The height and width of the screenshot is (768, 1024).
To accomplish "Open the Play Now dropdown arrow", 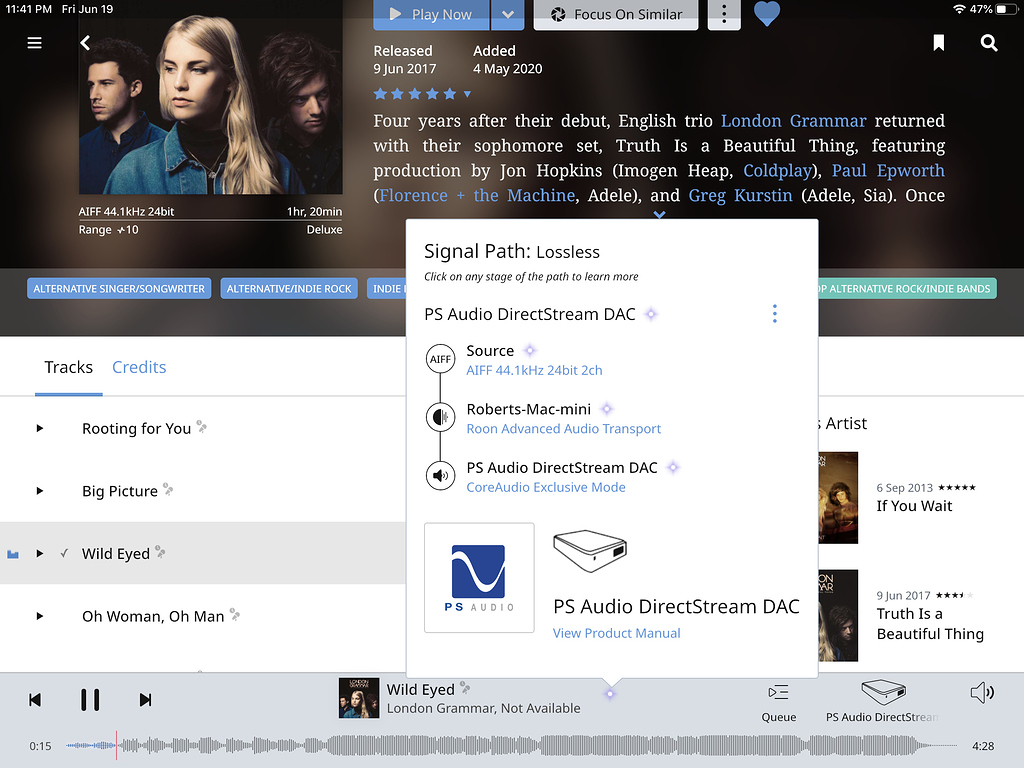I will pos(508,15).
